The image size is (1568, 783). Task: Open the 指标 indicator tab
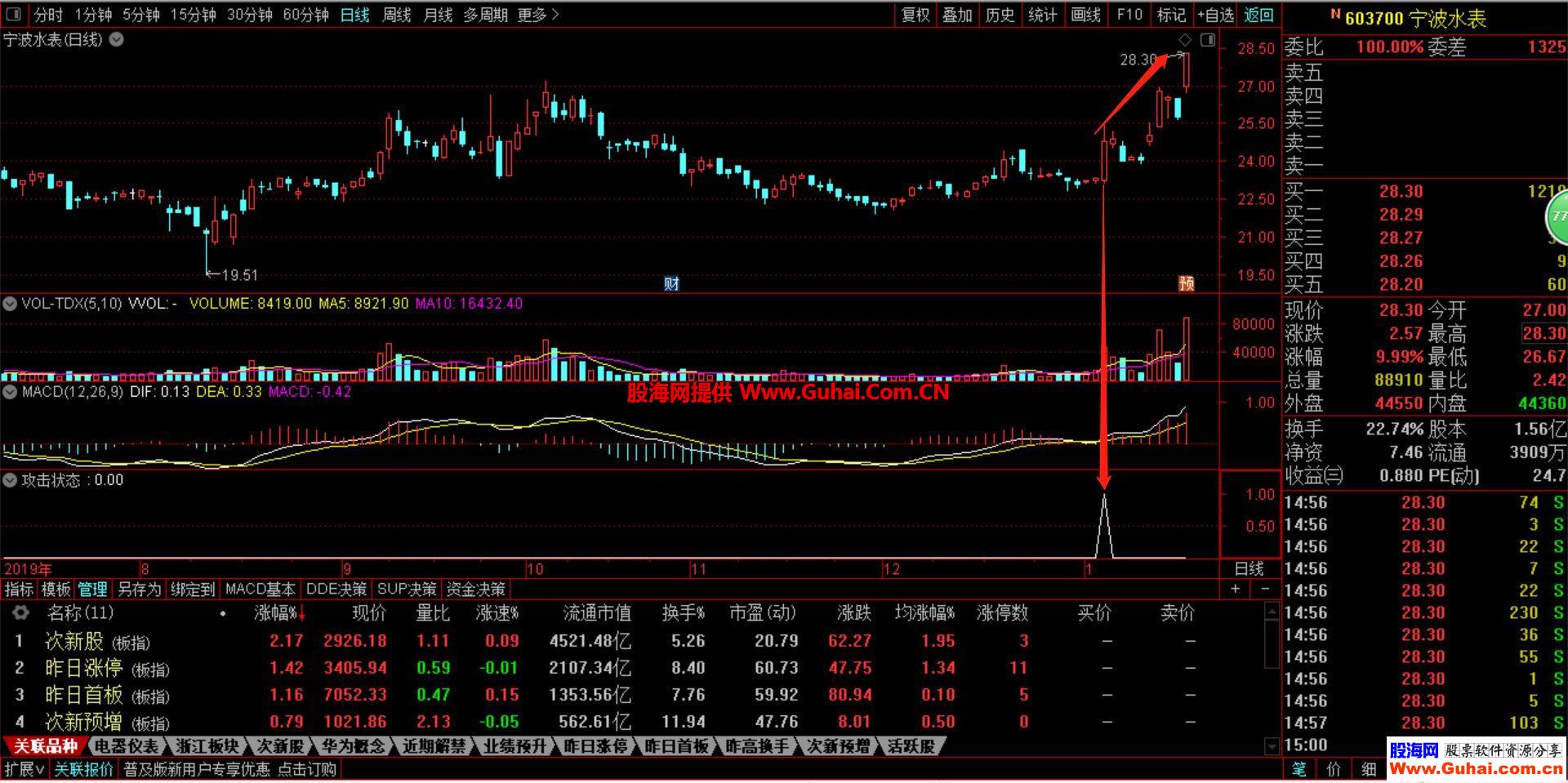pyautogui.click(x=19, y=589)
